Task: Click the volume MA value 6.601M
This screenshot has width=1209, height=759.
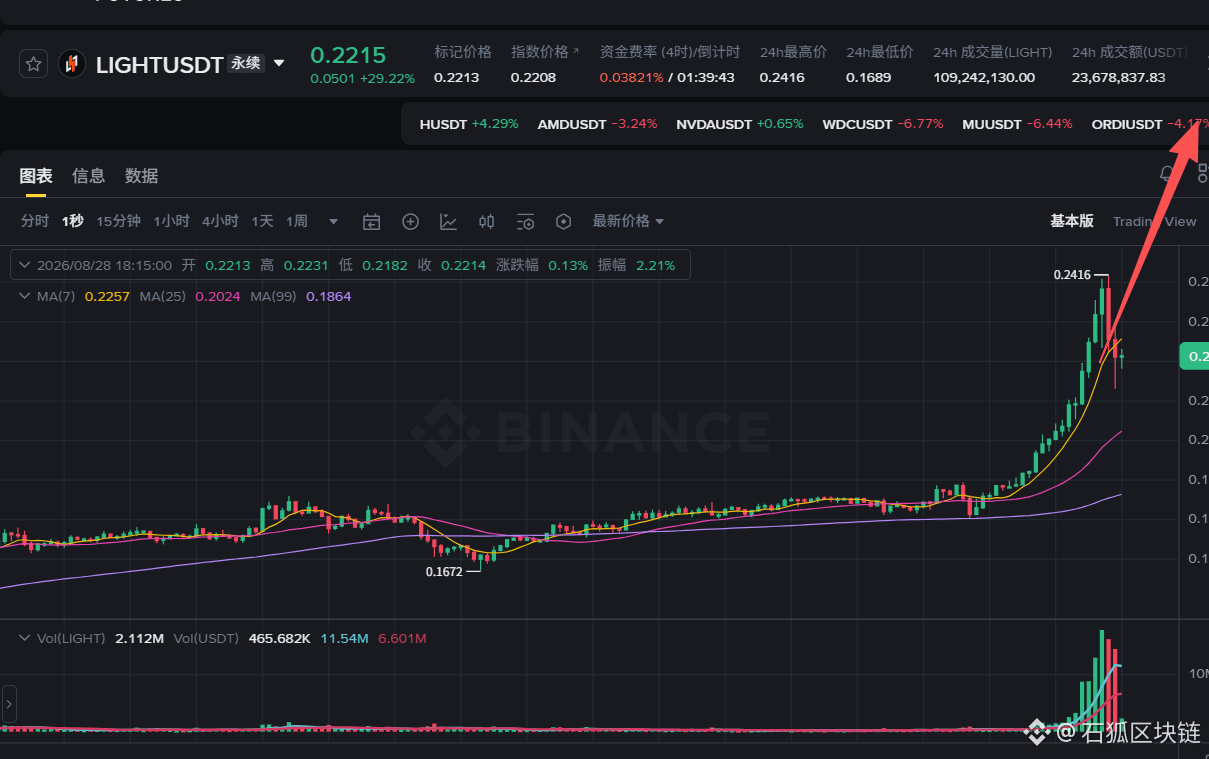Action: tap(402, 638)
